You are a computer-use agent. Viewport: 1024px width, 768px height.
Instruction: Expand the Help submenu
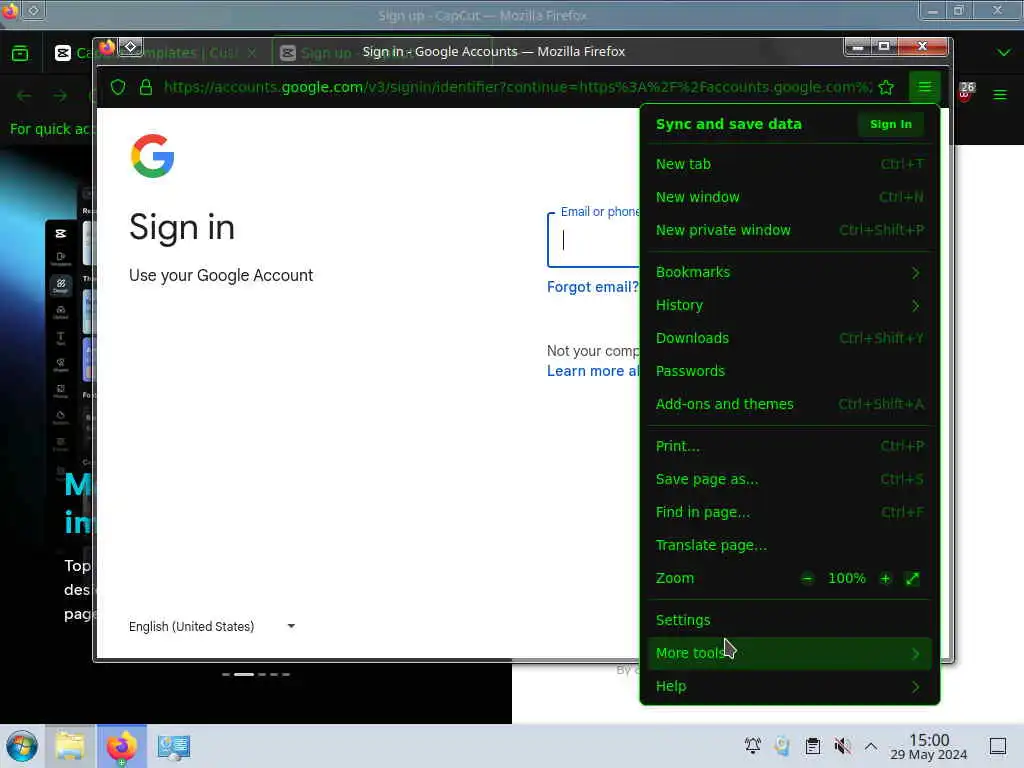coord(790,686)
